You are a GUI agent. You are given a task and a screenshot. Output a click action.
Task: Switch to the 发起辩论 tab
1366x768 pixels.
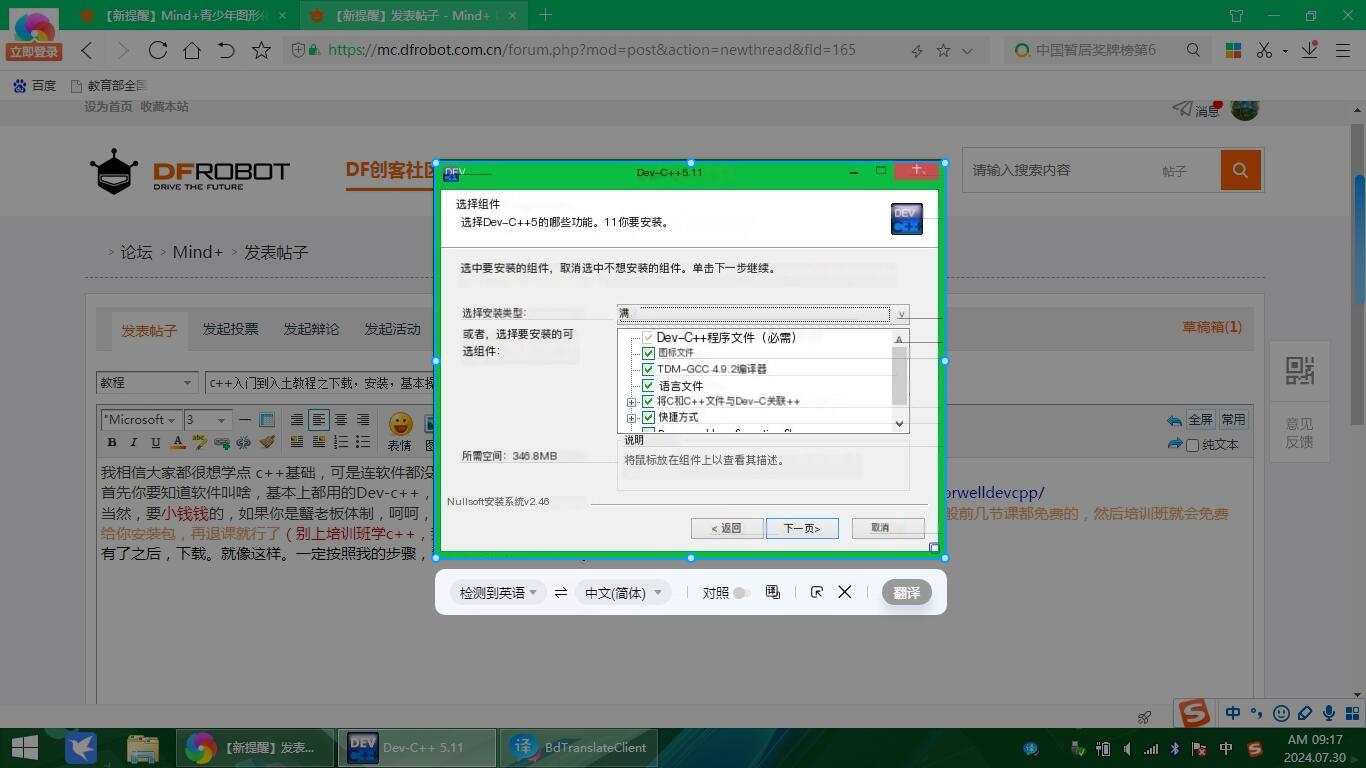point(311,329)
